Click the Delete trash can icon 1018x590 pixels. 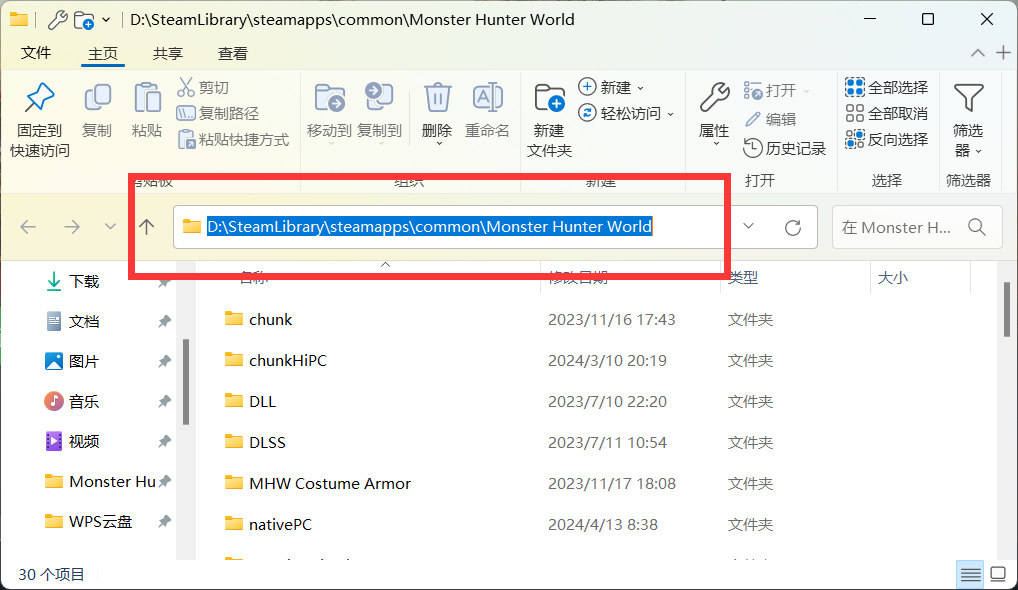pos(438,98)
